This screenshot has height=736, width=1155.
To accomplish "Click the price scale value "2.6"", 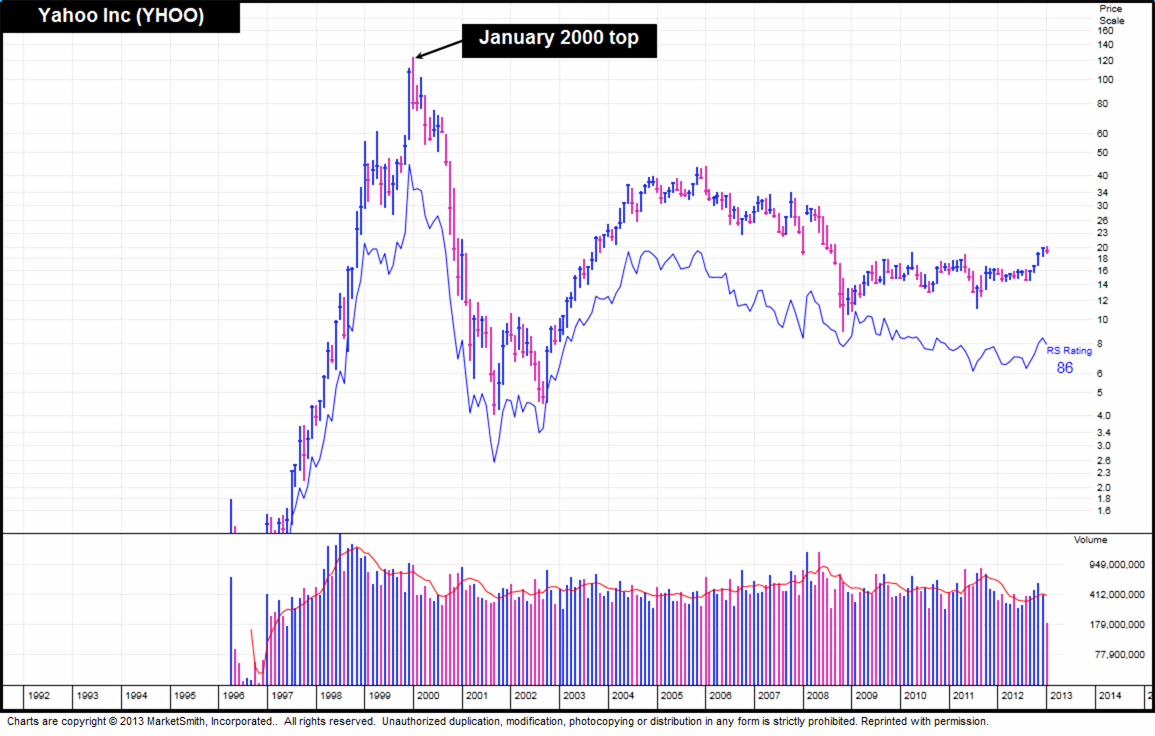I will point(1104,461).
